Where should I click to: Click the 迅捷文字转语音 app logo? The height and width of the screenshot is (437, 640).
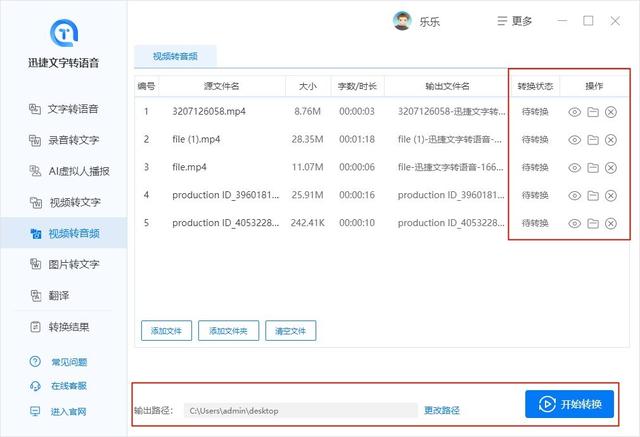point(64,33)
